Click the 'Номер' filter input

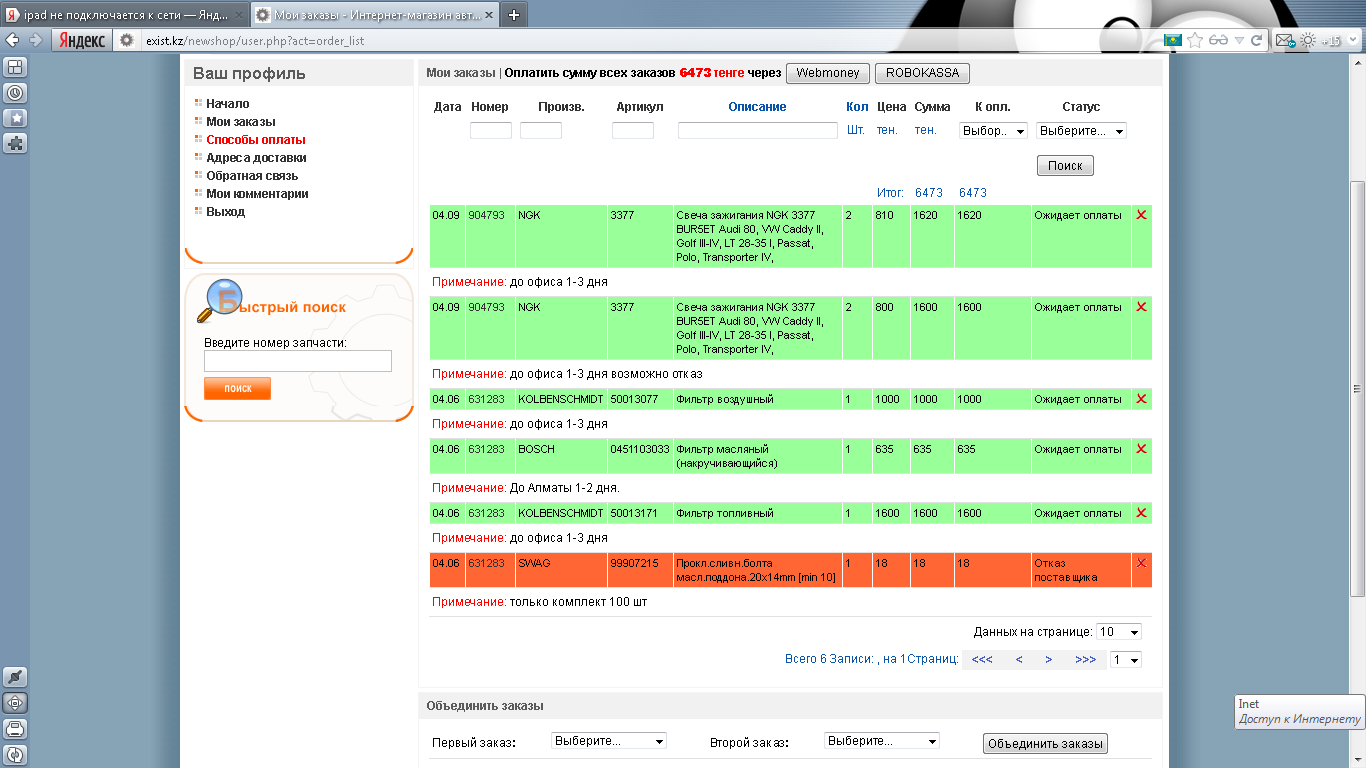click(x=491, y=131)
